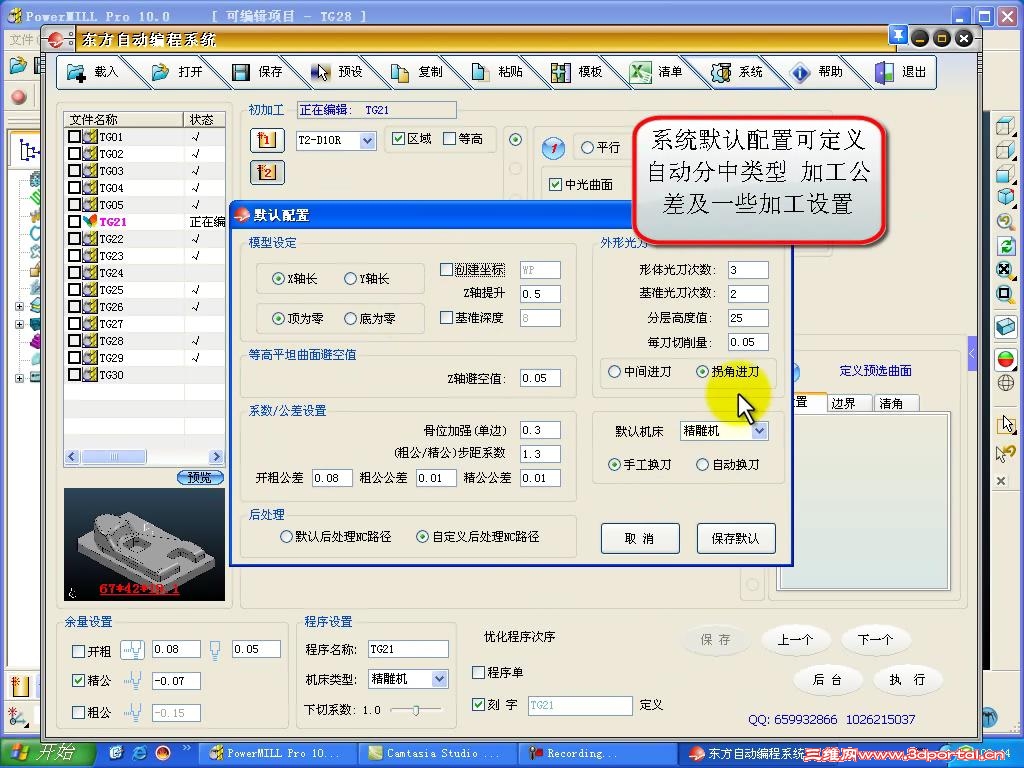Viewport: 1024px width, 768px height.
Task: Open the 帮助 (Help) toolbar item
Action: (816, 72)
